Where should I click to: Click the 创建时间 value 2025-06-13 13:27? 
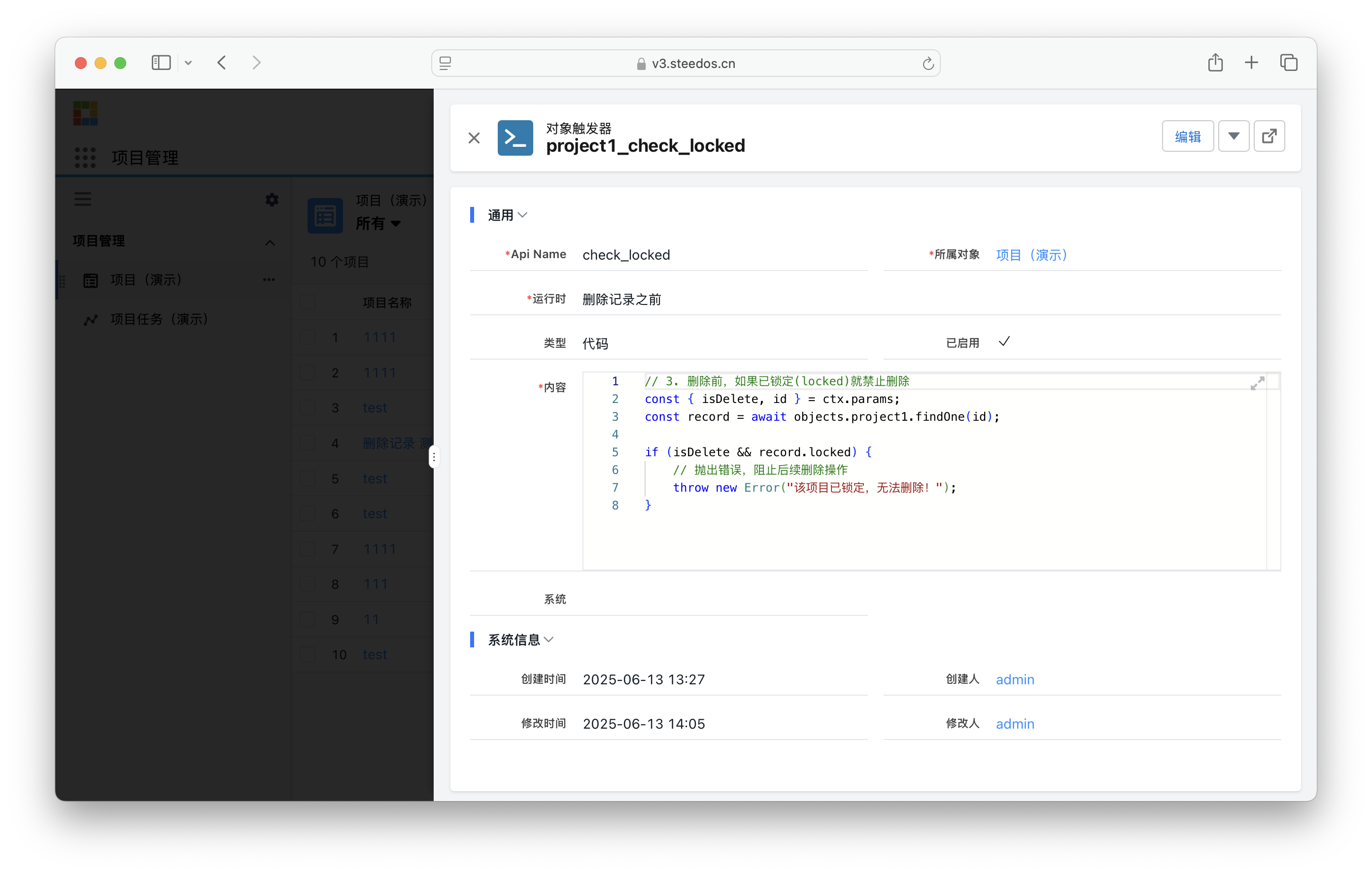644,679
